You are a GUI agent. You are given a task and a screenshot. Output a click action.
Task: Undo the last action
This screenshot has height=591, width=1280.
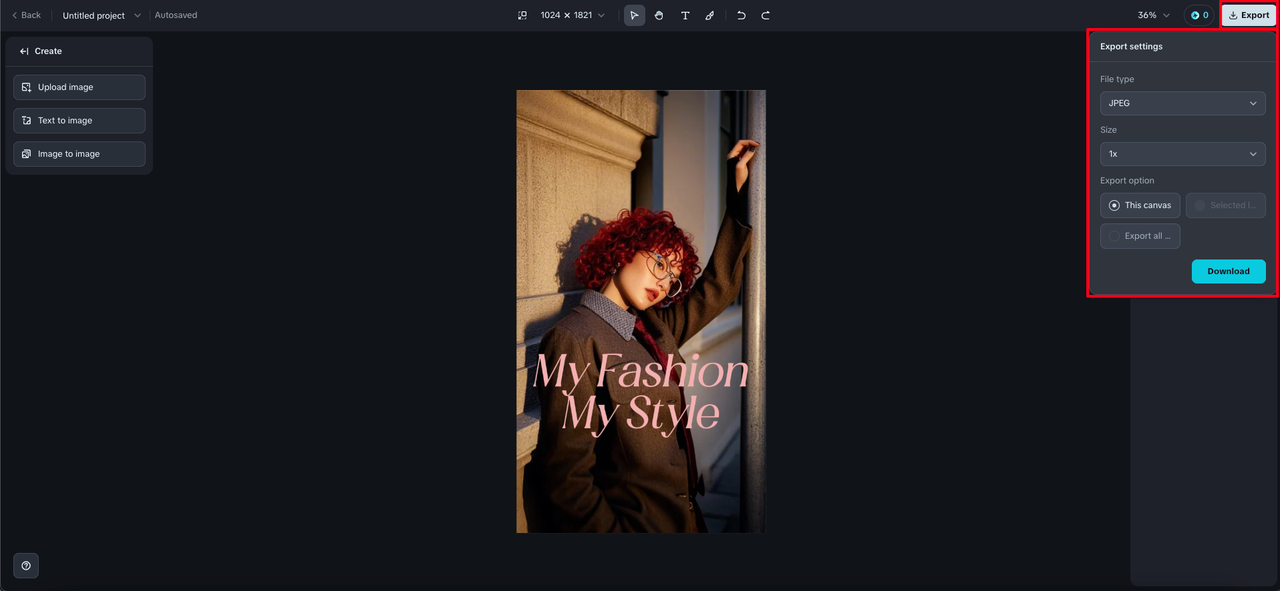tap(741, 15)
